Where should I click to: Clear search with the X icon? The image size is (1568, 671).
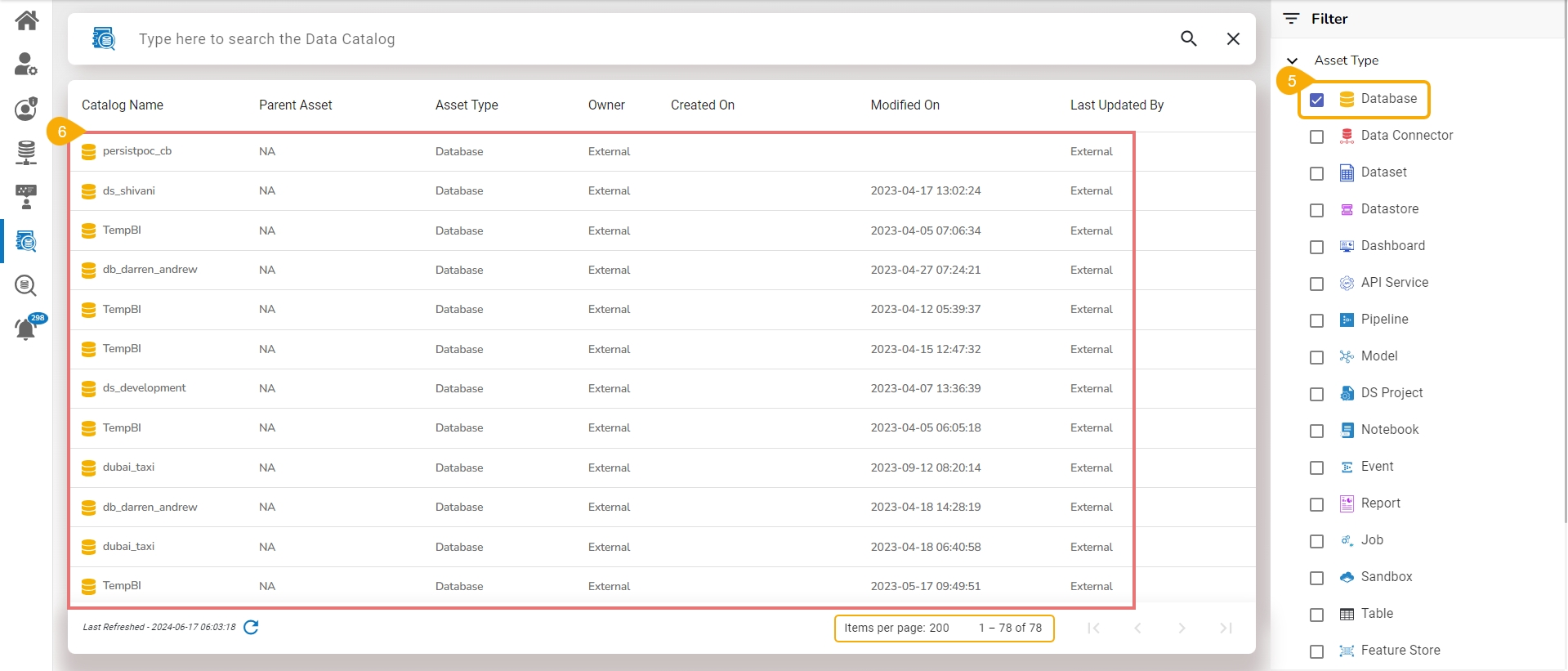(x=1233, y=38)
